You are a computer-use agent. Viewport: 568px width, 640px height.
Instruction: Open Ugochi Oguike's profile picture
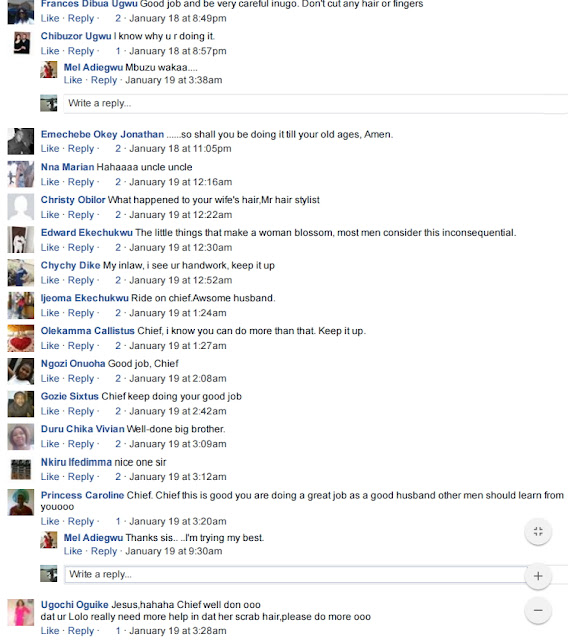(x=21, y=612)
